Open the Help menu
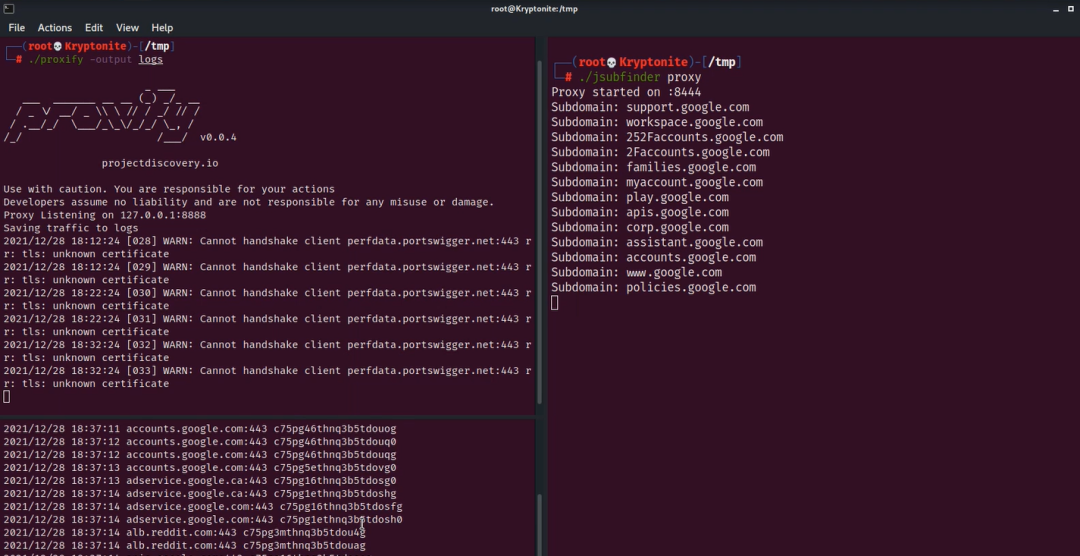Image resolution: width=1080 pixels, height=556 pixels. pyautogui.click(x=162, y=28)
